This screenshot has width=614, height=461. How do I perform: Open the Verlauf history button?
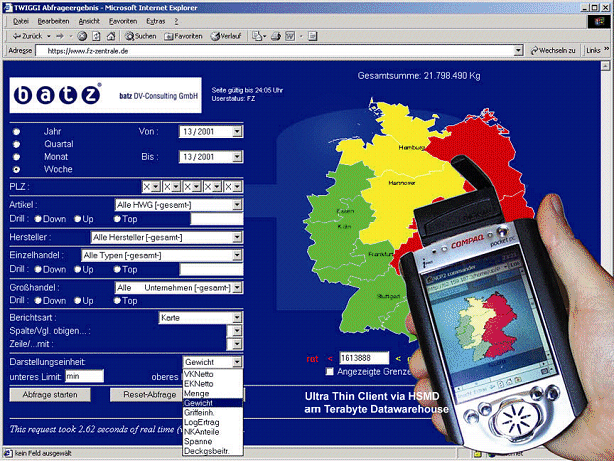(225, 35)
